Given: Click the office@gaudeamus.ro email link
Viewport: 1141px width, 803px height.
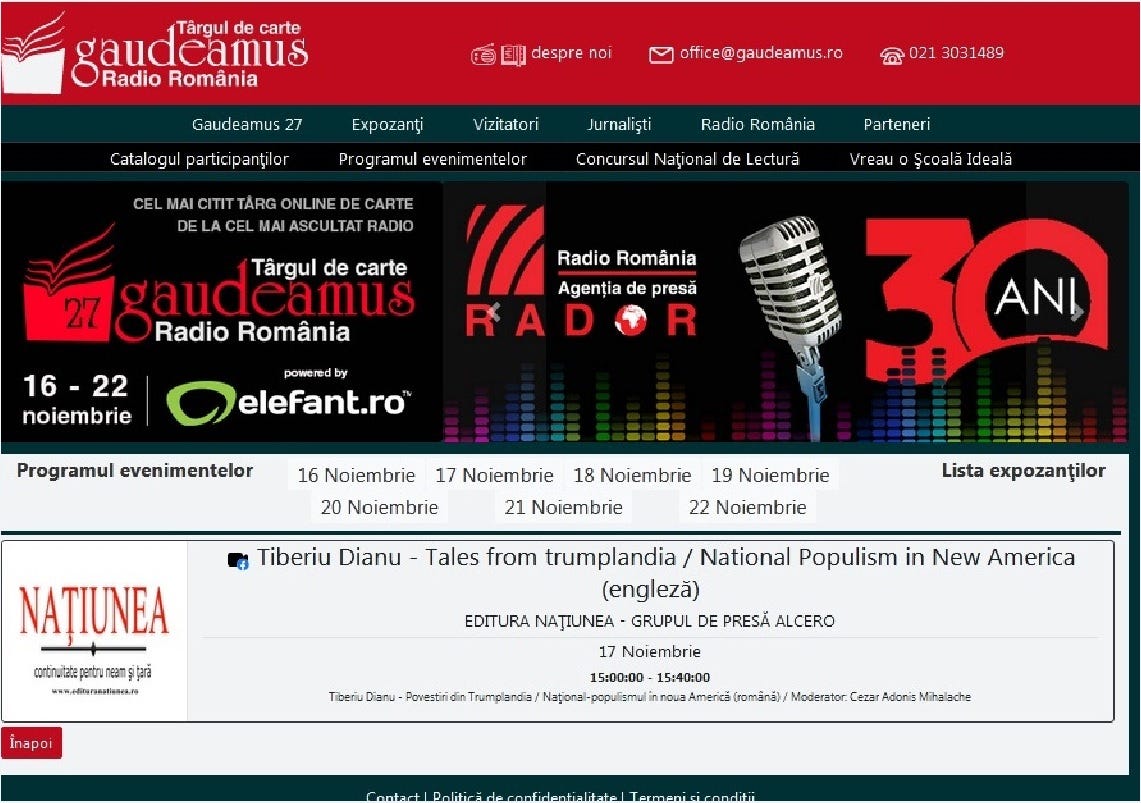Looking at the screenshot, I should coord(761,52).
